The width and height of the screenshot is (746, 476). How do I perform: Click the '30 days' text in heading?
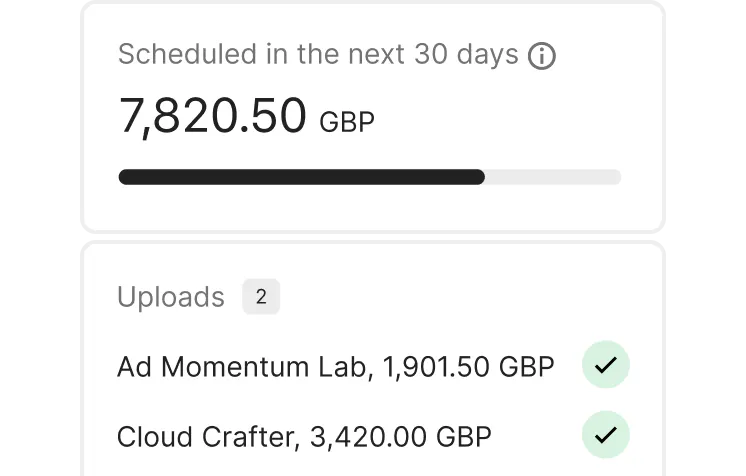point(466,55)
